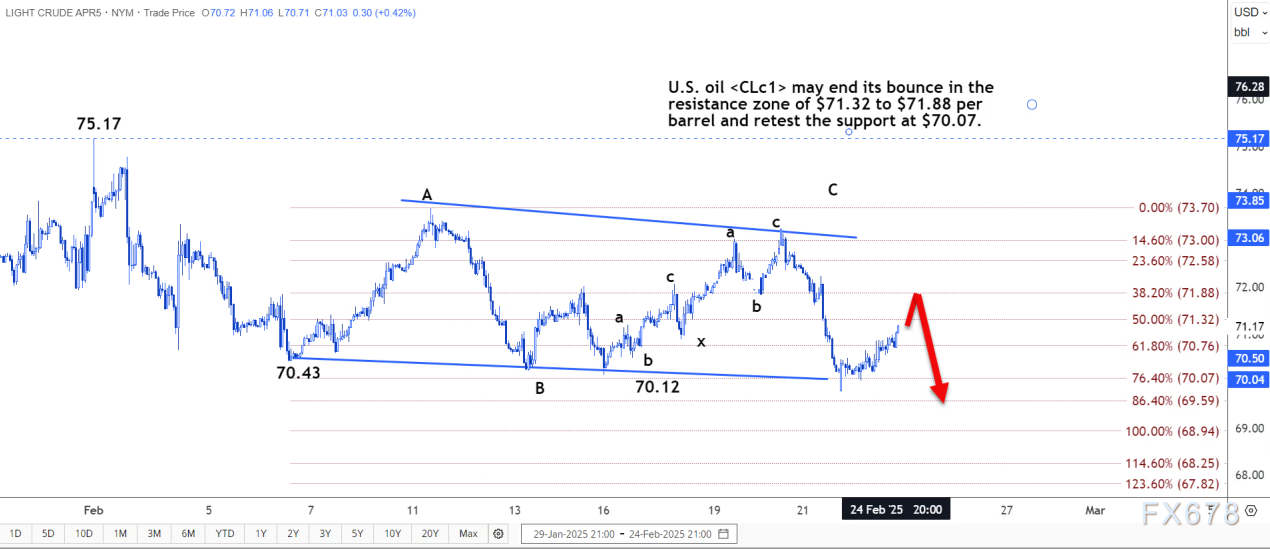Viewport: 1270px width, 549px height.
Task: Click the 70.12 low label on the chart
Action: pyautogui.click(x=657, y=385)
